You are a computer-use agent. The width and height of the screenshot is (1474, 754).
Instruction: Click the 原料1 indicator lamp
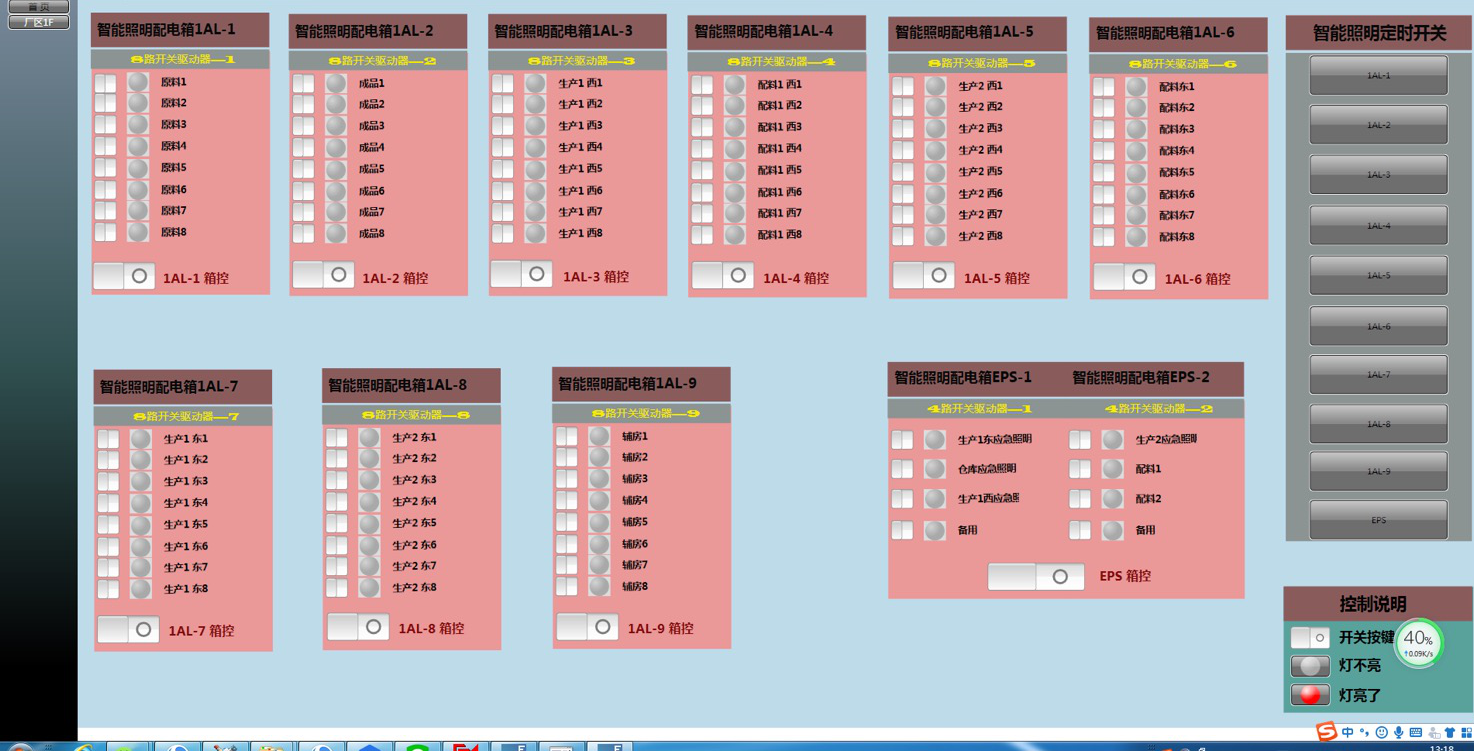138,82
